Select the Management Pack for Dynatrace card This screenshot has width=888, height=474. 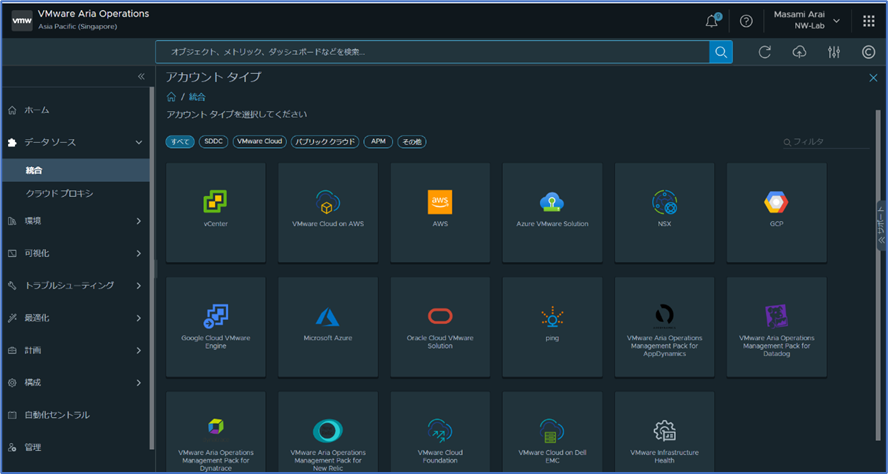coord(216,433)
